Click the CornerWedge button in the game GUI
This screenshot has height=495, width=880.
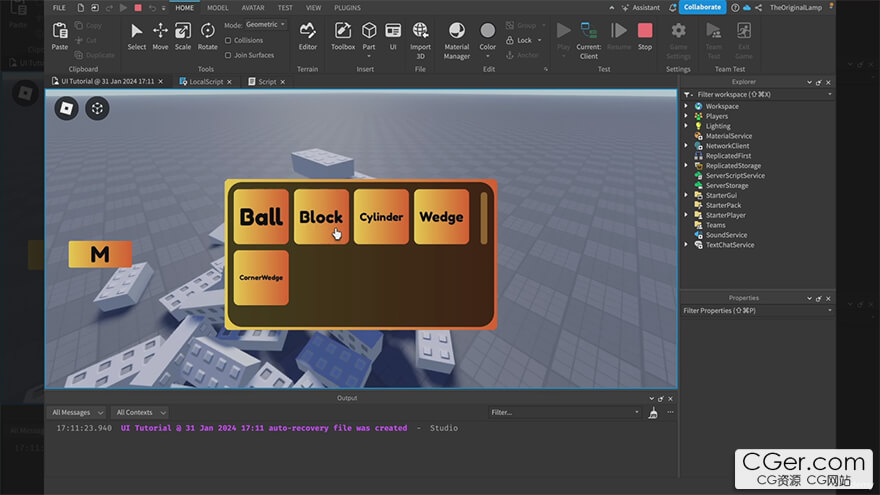click(x=261, y=278)
